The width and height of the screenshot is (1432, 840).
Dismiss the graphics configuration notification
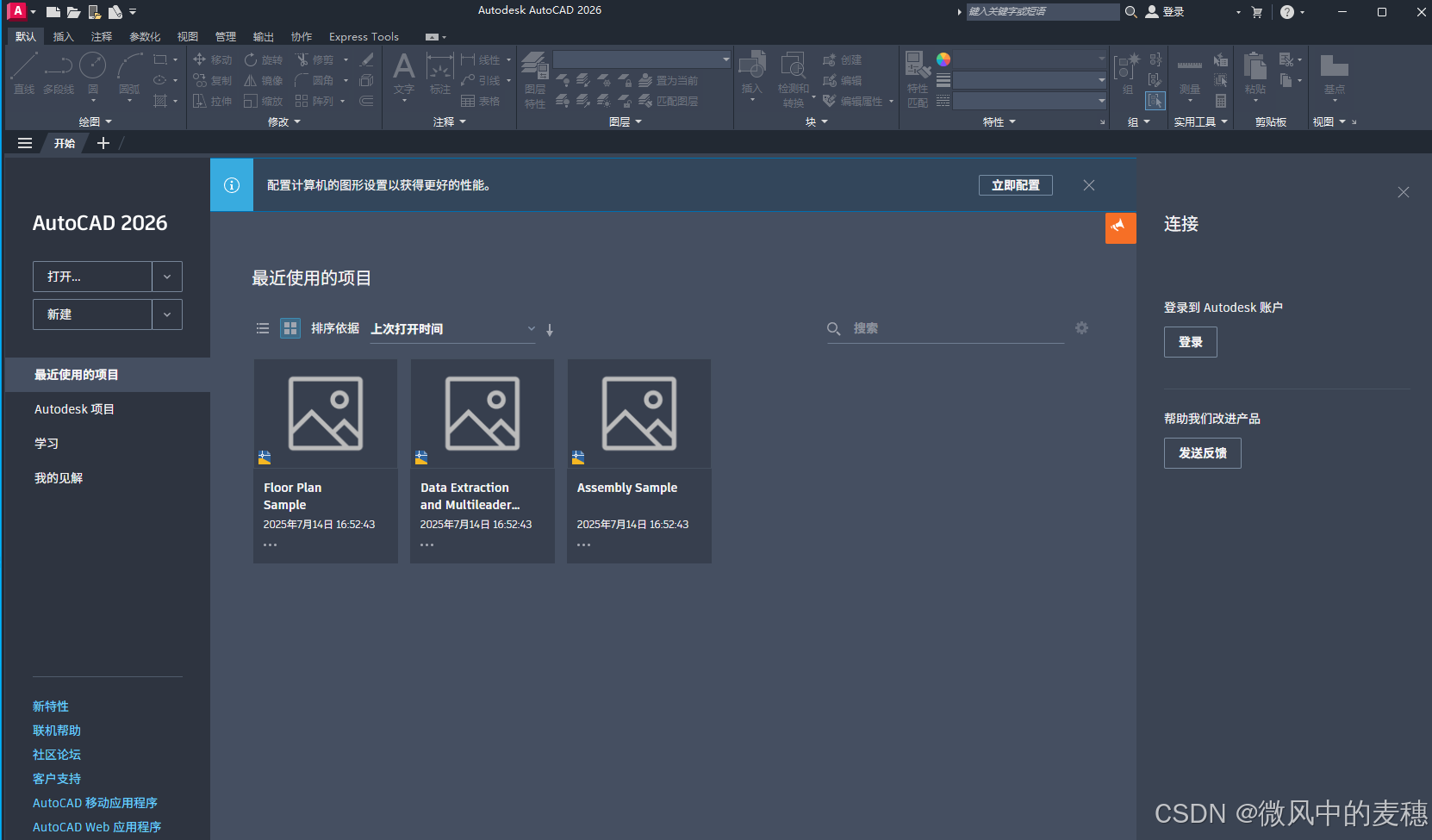(x=1089, y=185)
